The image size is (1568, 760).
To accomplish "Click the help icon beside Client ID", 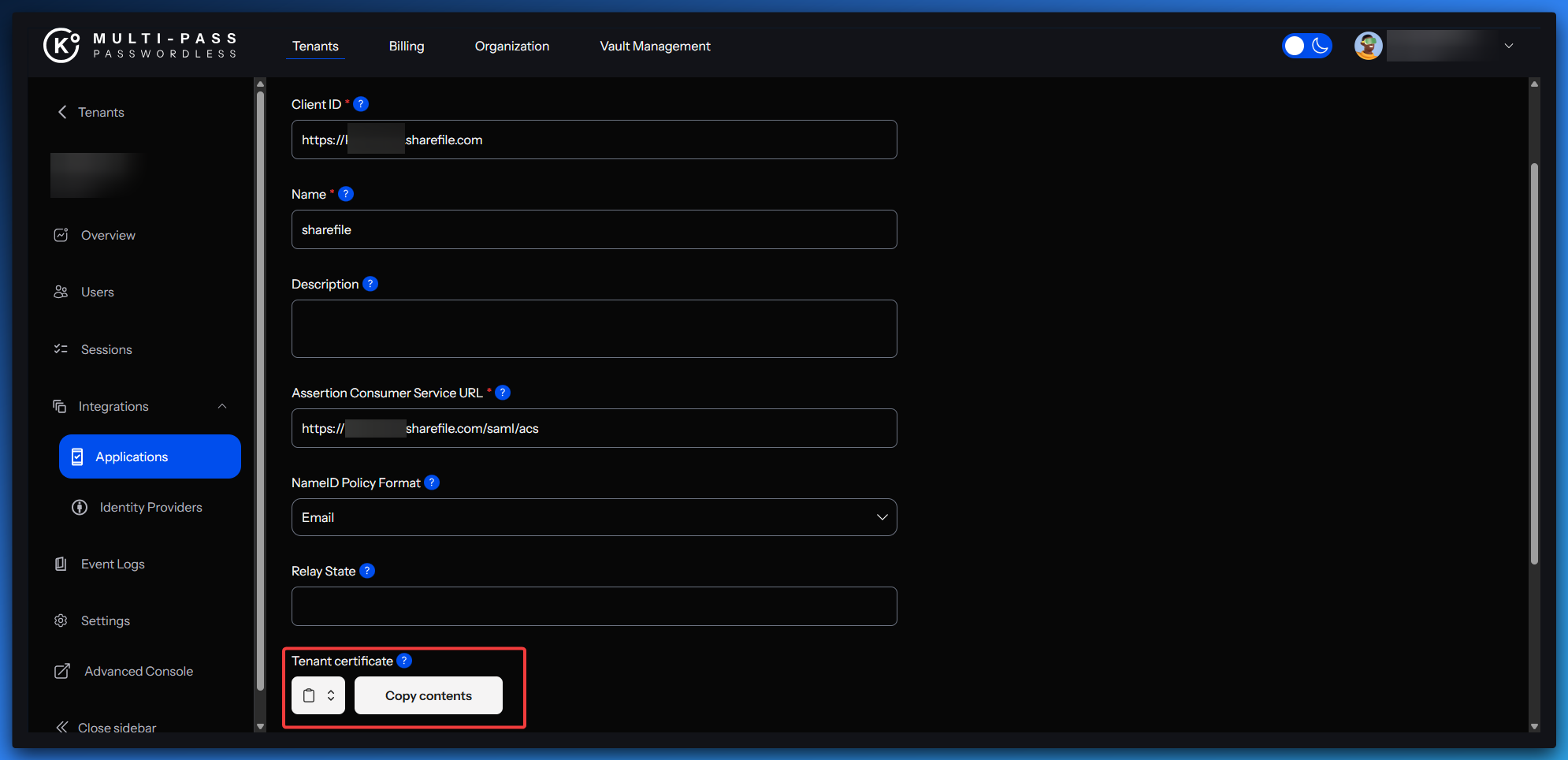I will point(361,104).
